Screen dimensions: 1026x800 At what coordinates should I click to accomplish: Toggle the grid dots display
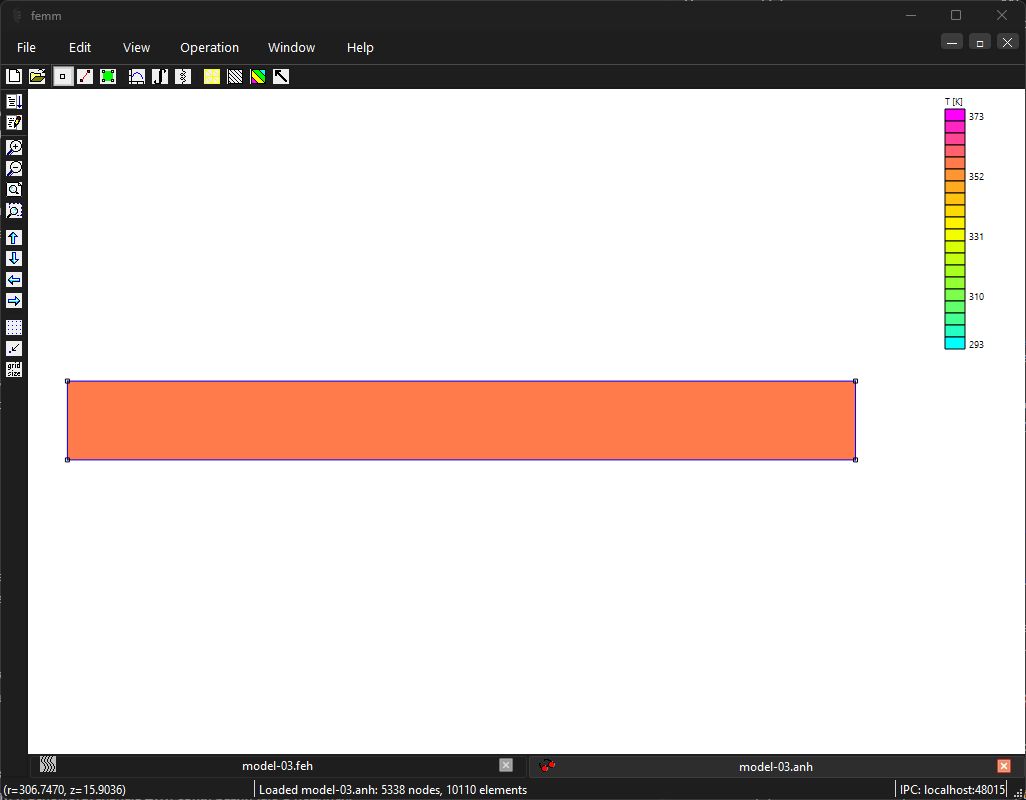click(x=14, y=327)
